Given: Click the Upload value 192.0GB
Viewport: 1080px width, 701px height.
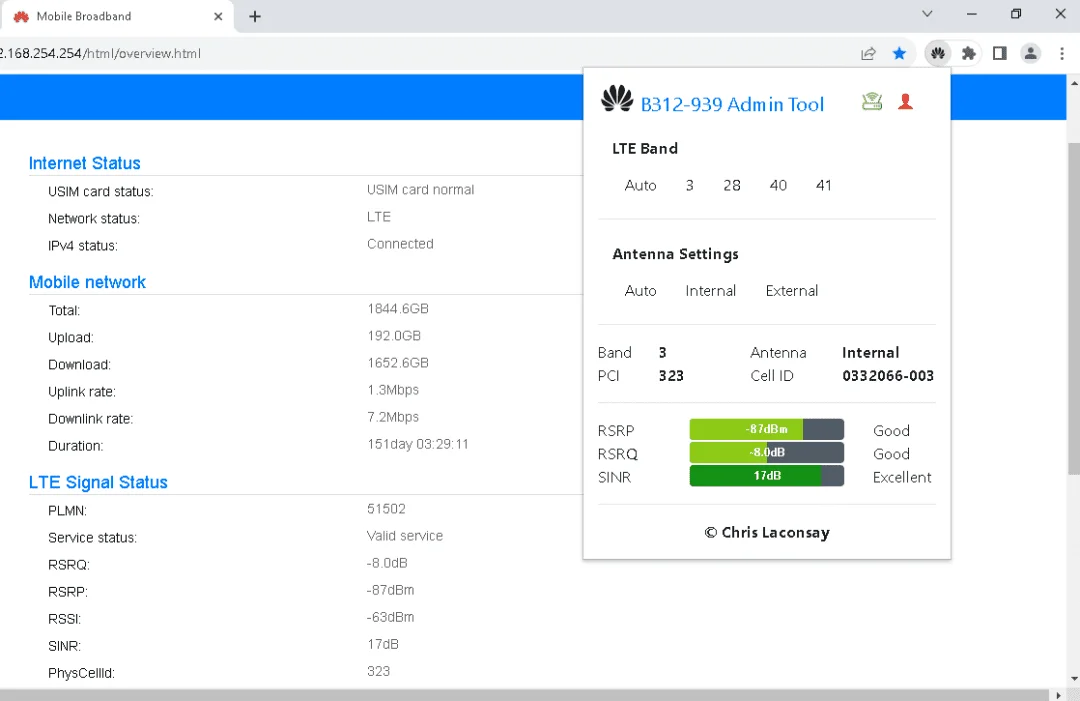Looking at the screenshot, I should pos(394,335).
